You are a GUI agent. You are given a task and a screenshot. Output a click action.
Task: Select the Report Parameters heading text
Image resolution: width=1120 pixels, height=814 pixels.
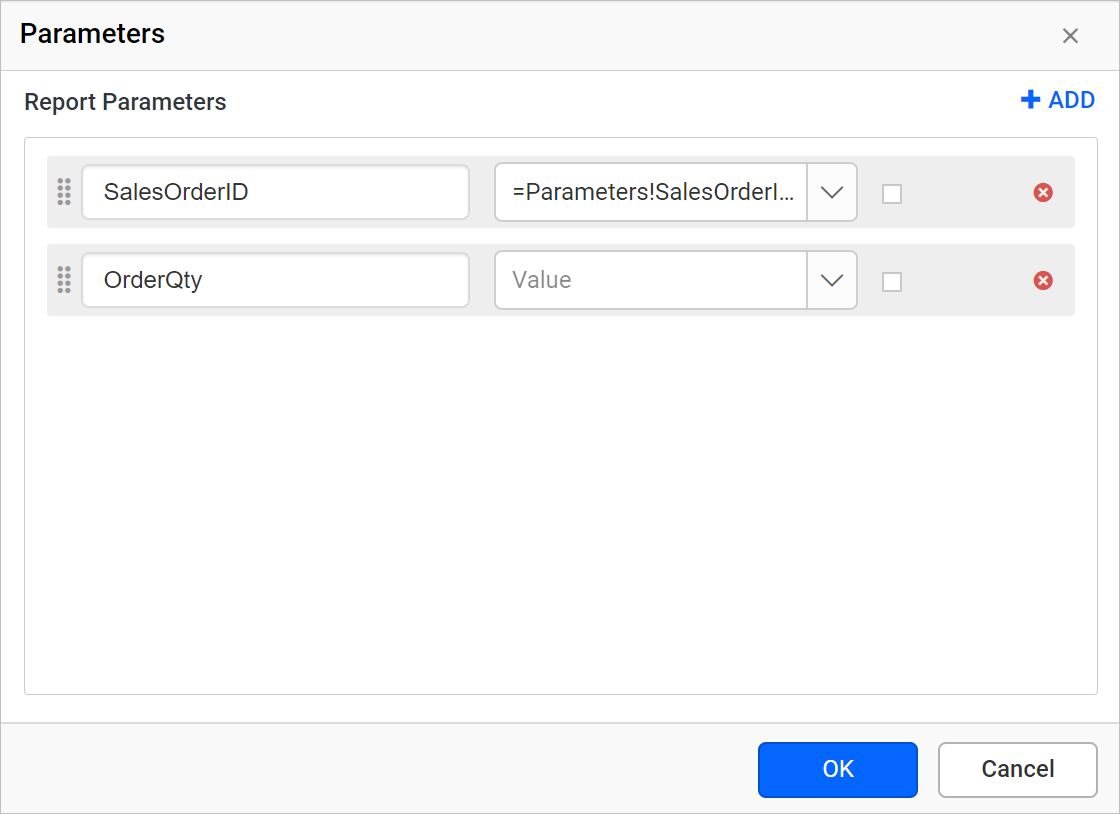(x=125, y=102)
